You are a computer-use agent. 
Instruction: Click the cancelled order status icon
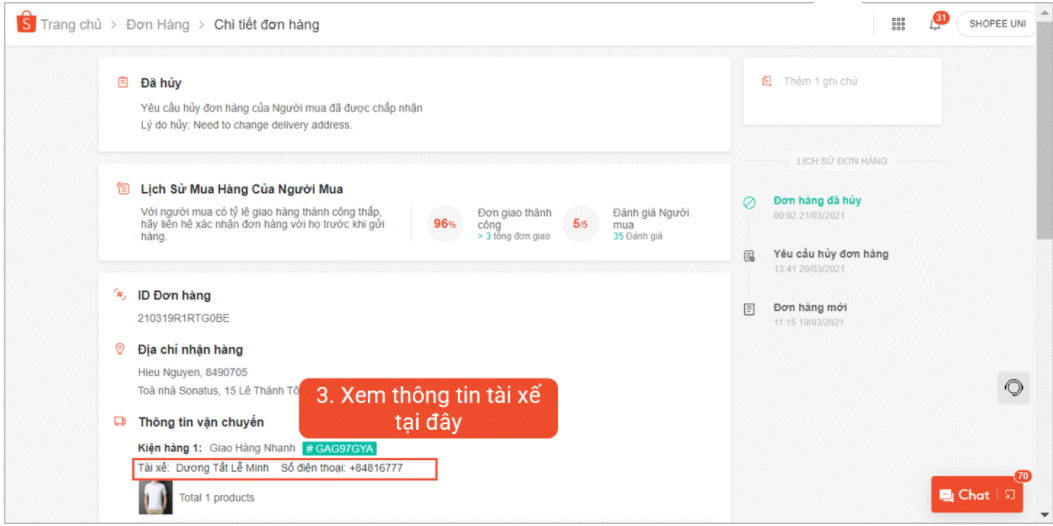coord(749,202)
